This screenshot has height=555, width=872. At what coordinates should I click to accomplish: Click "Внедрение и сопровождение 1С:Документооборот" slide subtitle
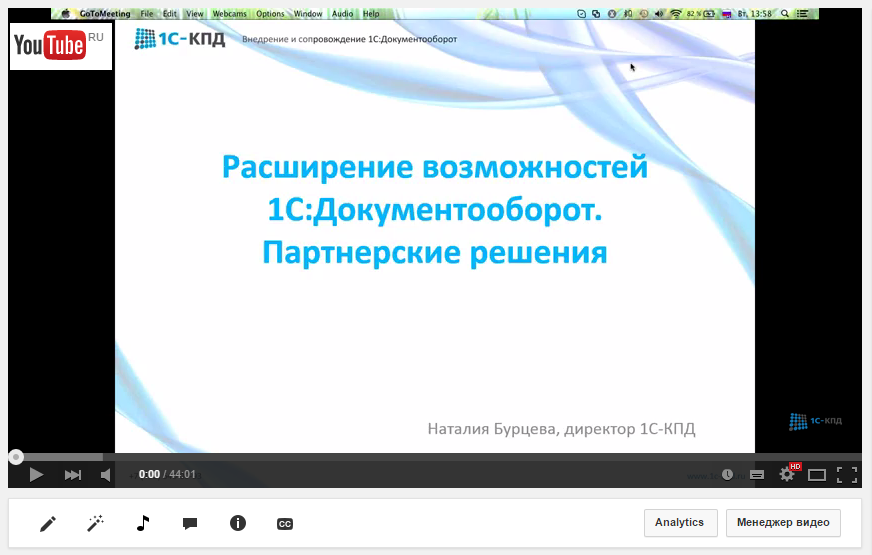pos(349,39)
